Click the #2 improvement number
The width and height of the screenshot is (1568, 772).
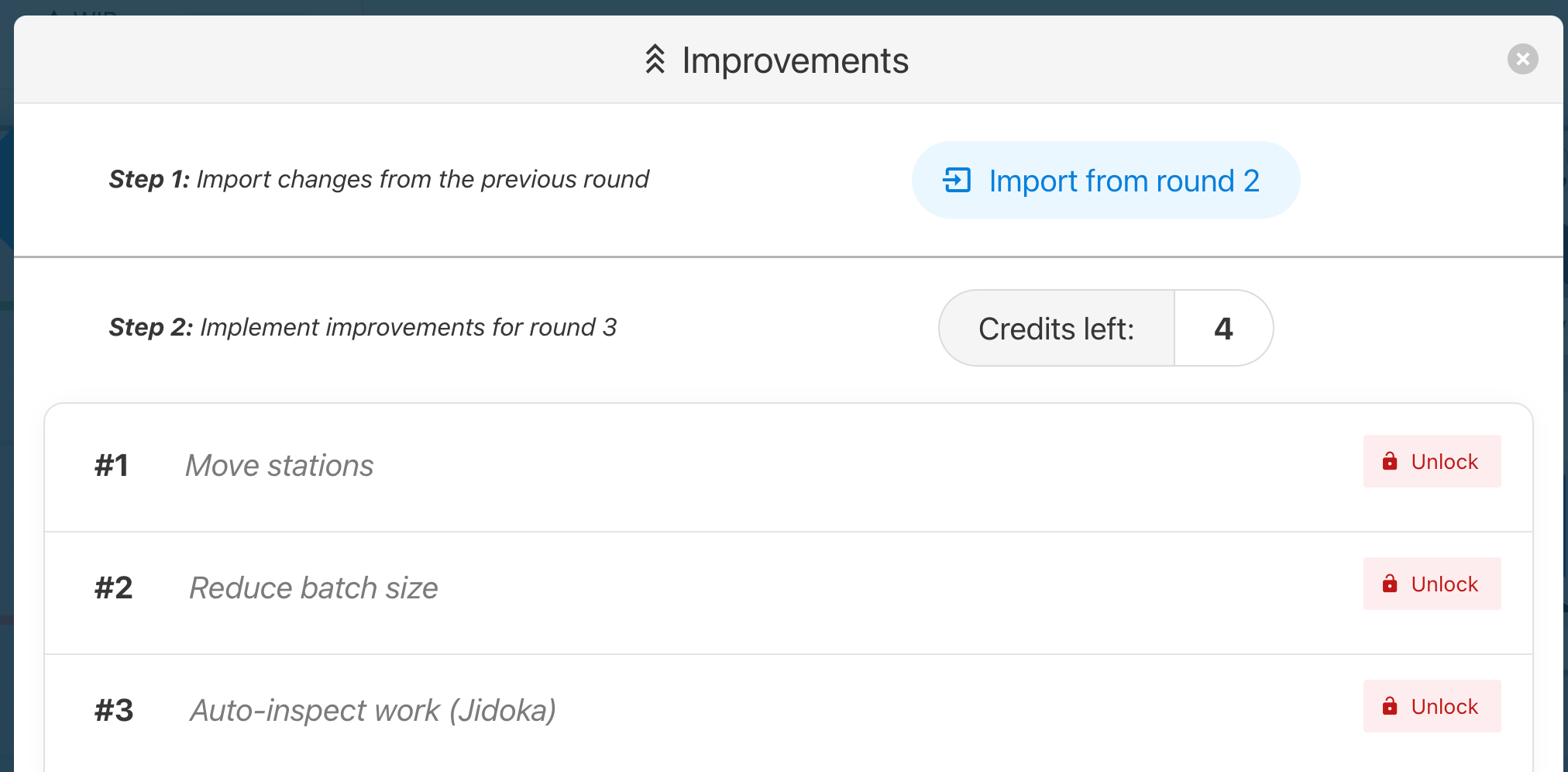pyautogui.click(x=114, y=588)
